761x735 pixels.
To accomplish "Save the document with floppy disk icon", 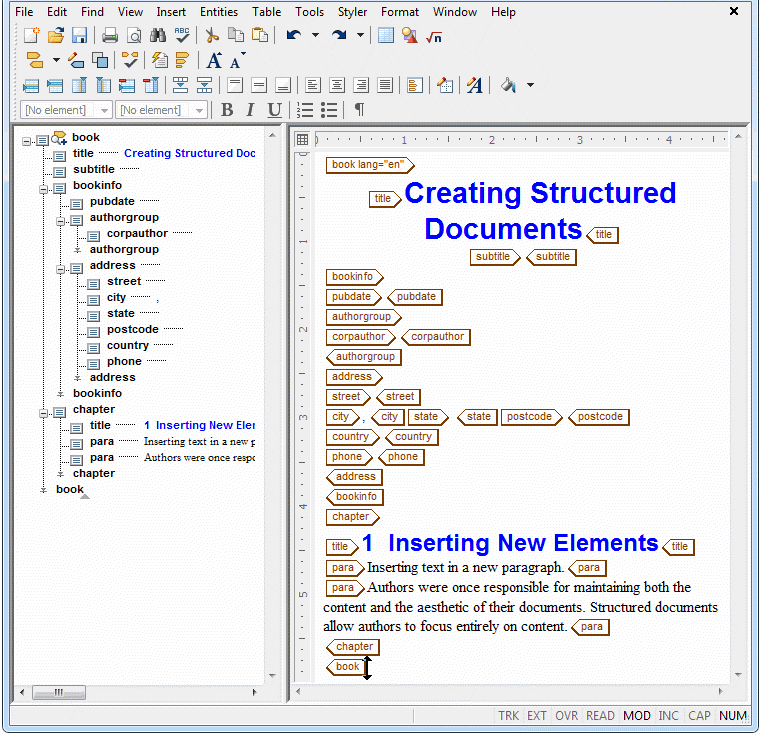I will coord(79,35).
